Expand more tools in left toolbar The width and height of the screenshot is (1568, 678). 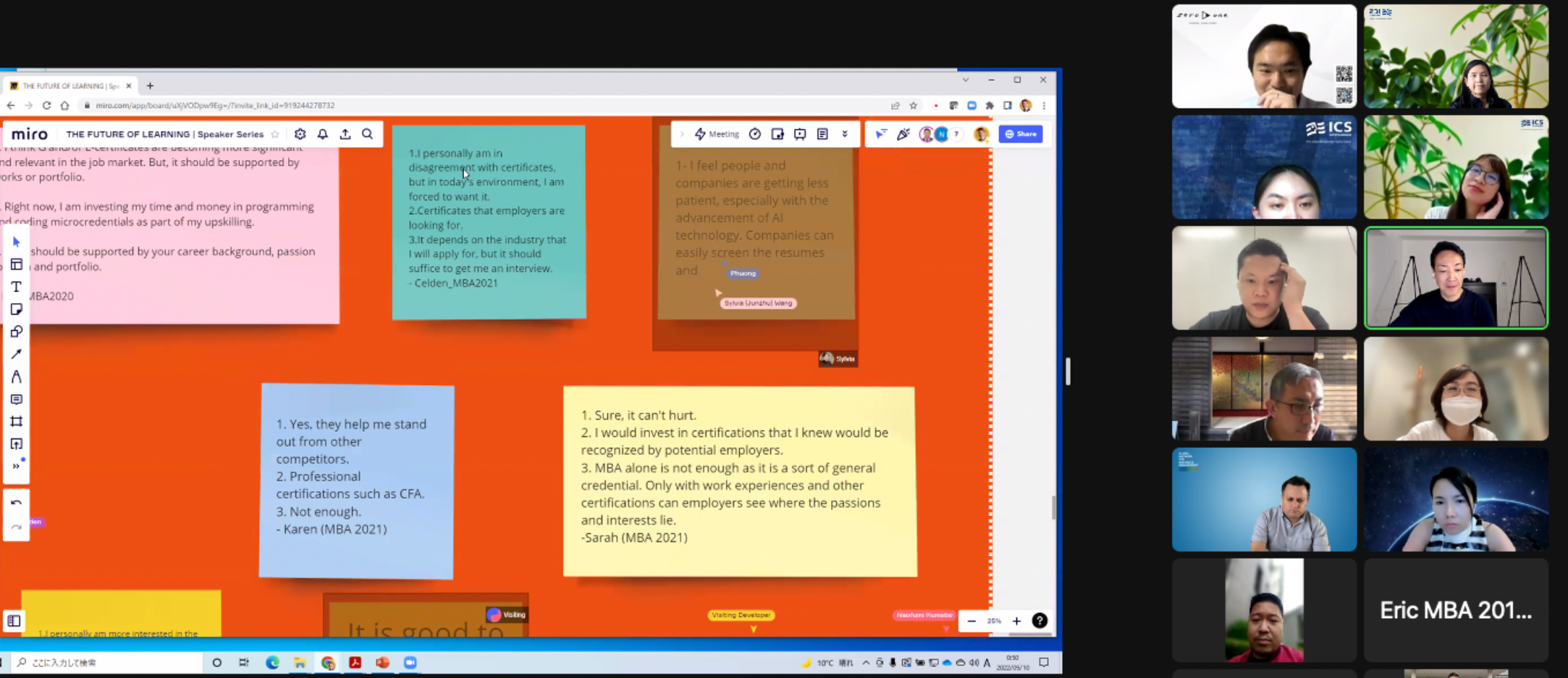point(16,466)
